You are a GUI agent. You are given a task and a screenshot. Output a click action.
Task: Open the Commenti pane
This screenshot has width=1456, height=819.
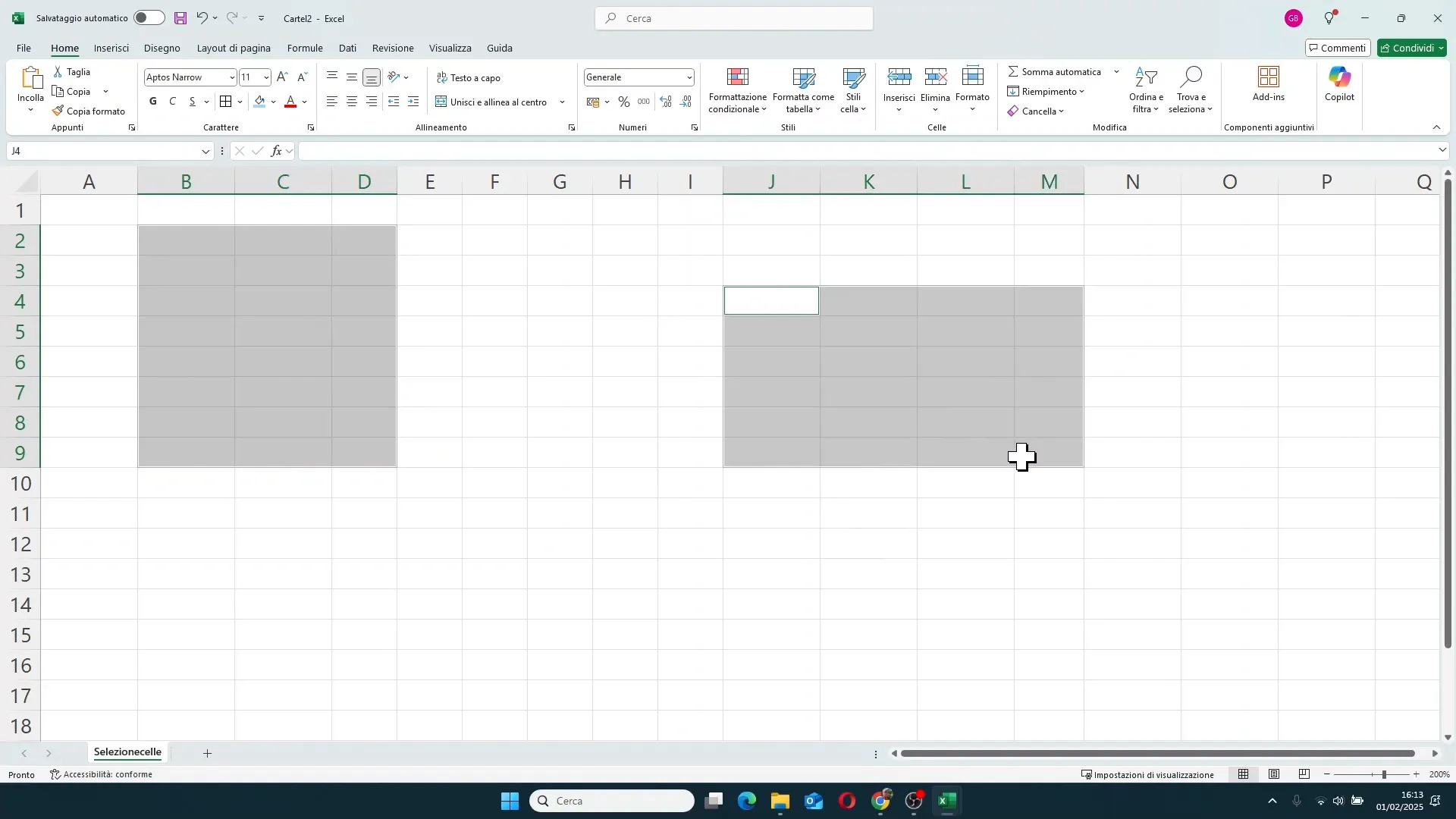click(1338, 48)
